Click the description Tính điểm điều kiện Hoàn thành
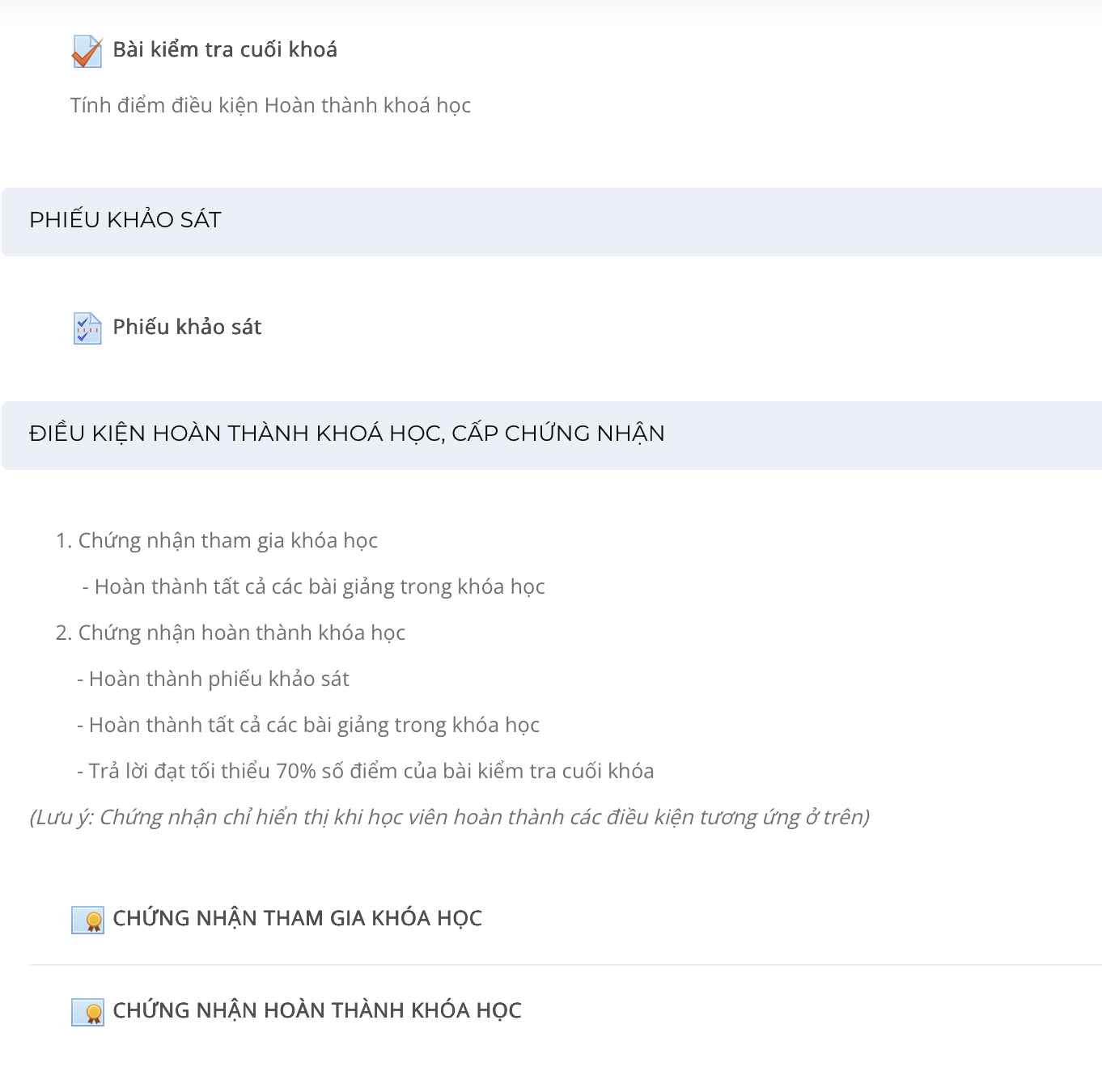Image resolution: width=1102 pixels, height=1092 pixels. pyautogui.click(x=270, y=106)
